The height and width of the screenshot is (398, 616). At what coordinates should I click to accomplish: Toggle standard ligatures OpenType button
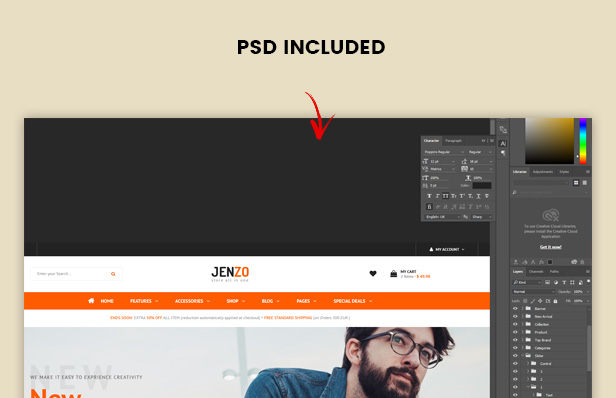click(x=429, y=207)
